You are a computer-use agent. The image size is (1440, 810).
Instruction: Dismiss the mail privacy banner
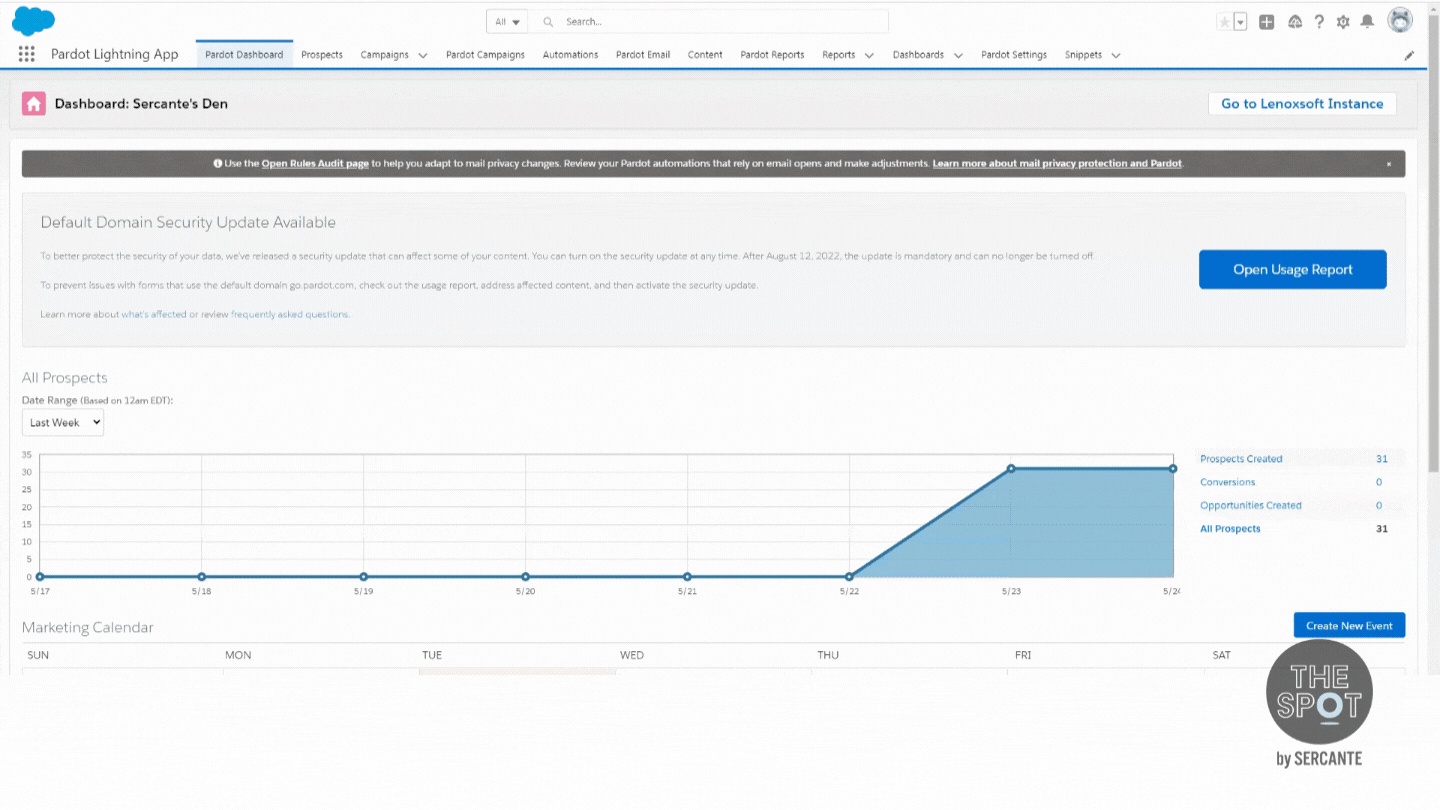click(x=1388, y=164)
